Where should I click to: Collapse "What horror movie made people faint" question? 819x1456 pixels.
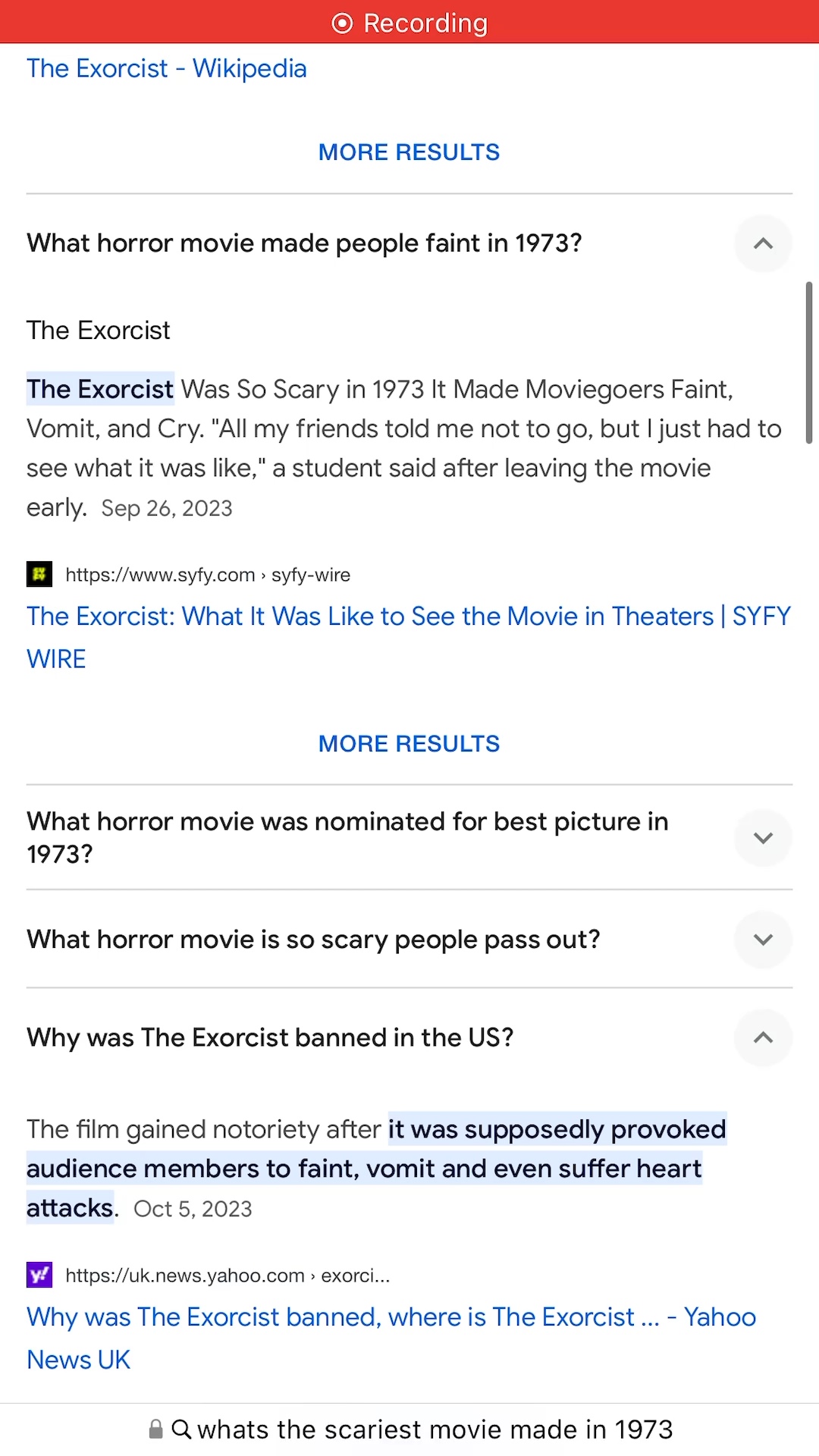coord(763,243)
